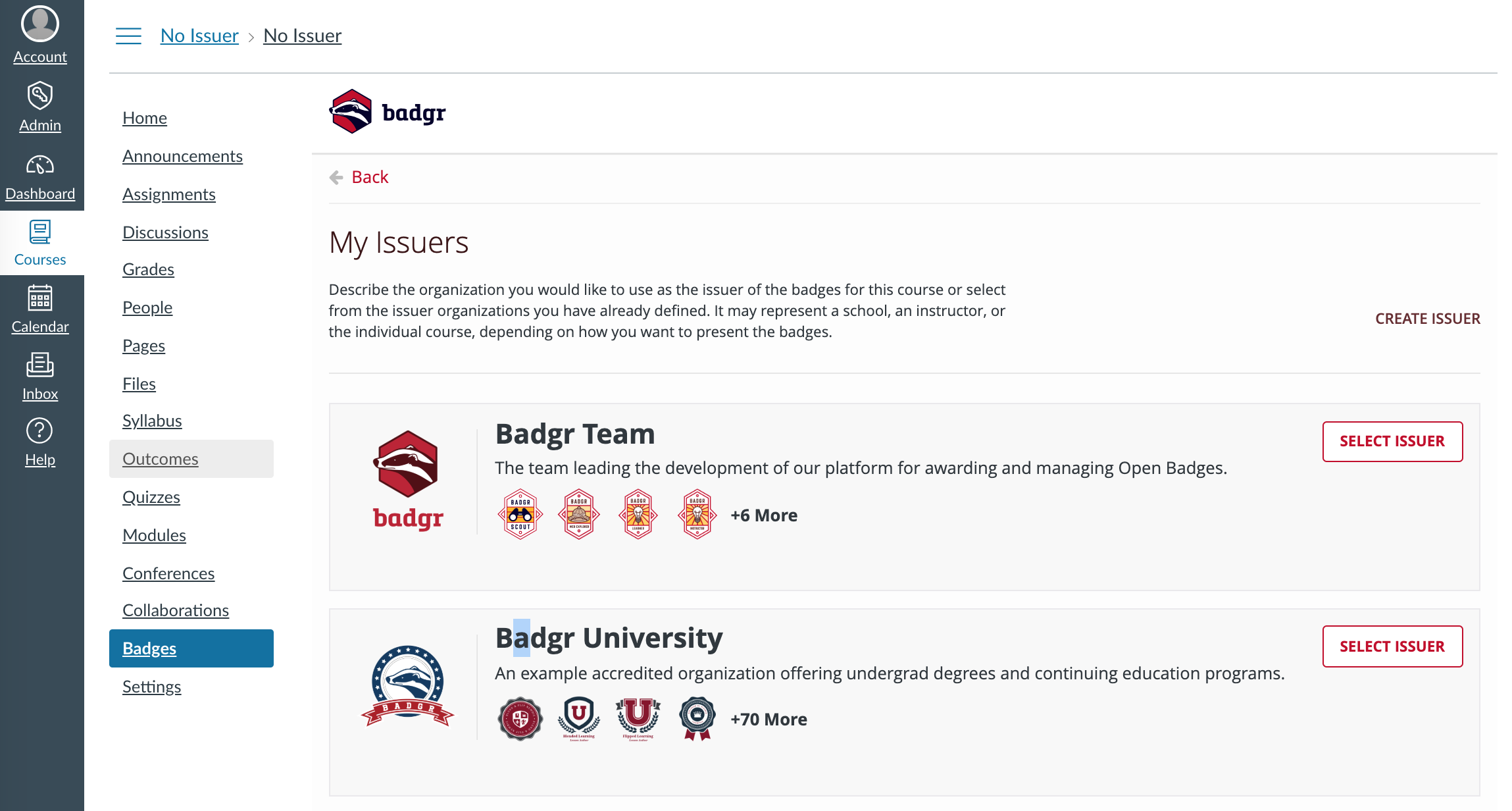Viewport: 1512px width, 811px height.
Task: Click the first No Issuer breadcrumb link
Action: 199,36
